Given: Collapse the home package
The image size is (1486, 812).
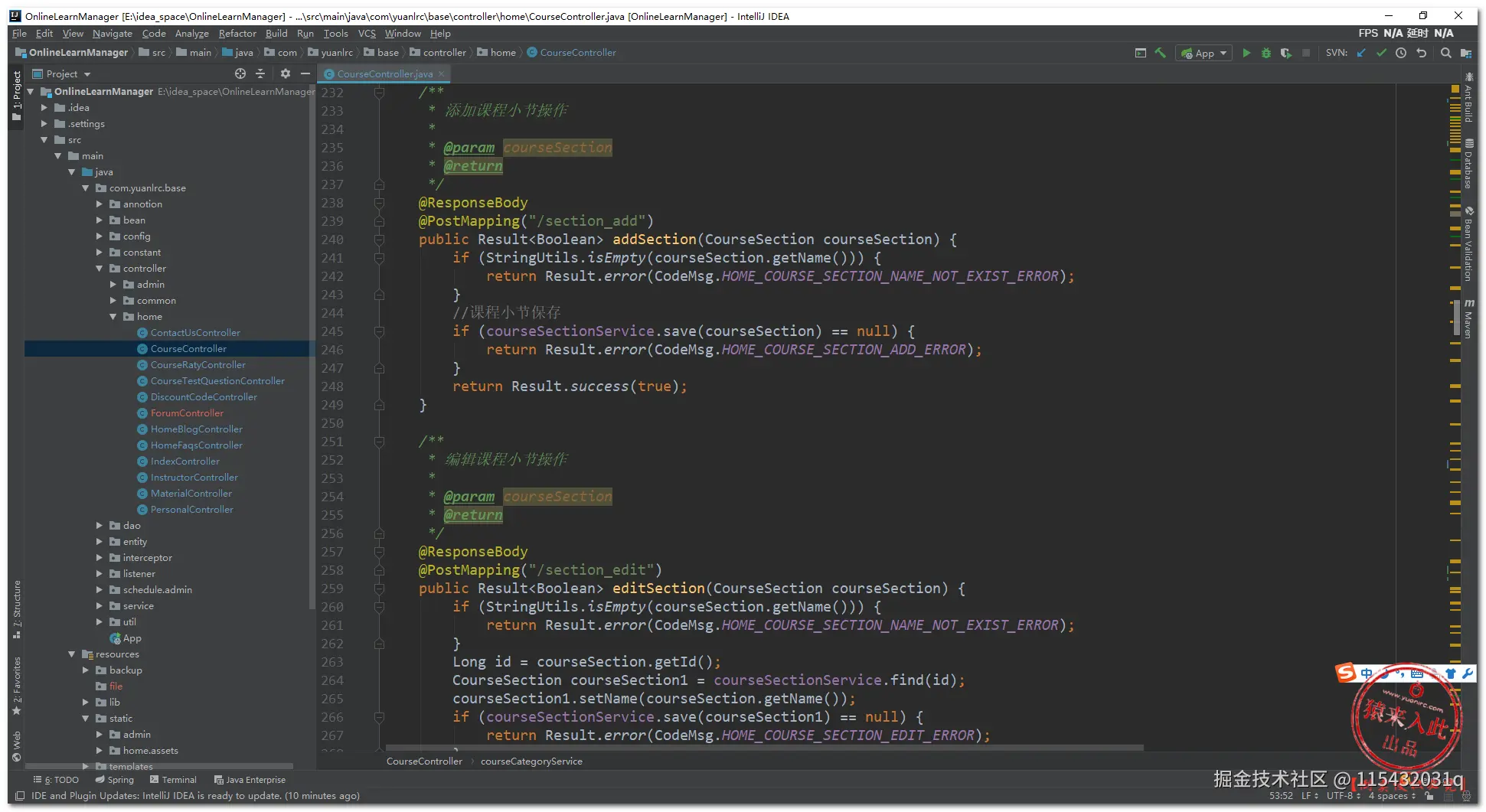Looking at the screenshot, I should coord(113,317).
